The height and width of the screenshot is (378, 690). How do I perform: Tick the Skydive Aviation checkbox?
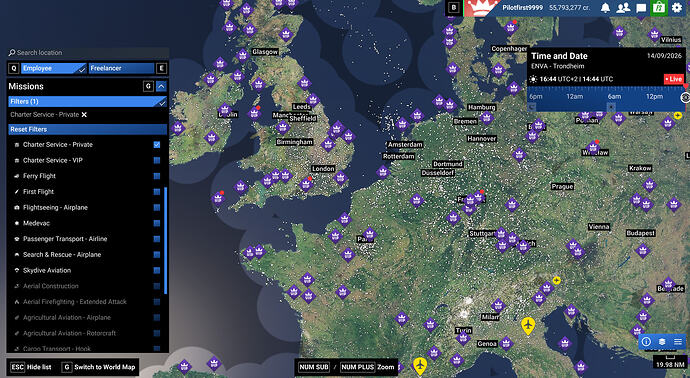(157, 270)
